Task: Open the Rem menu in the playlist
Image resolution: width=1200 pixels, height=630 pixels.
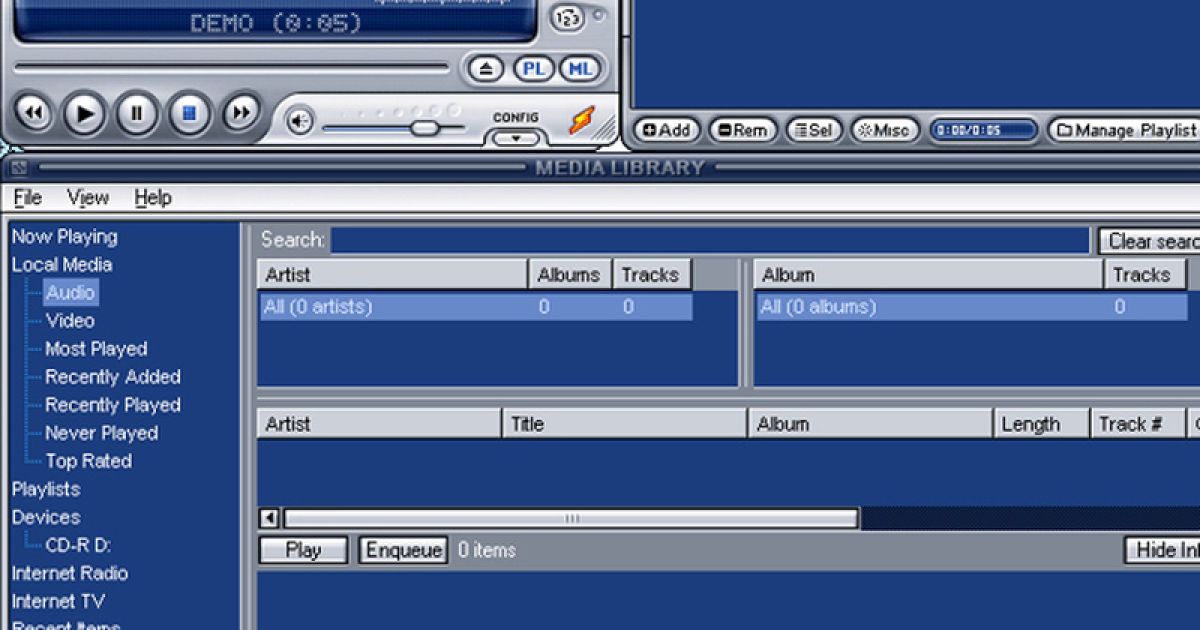Action: pyautogui.click(x=742, y=130)
